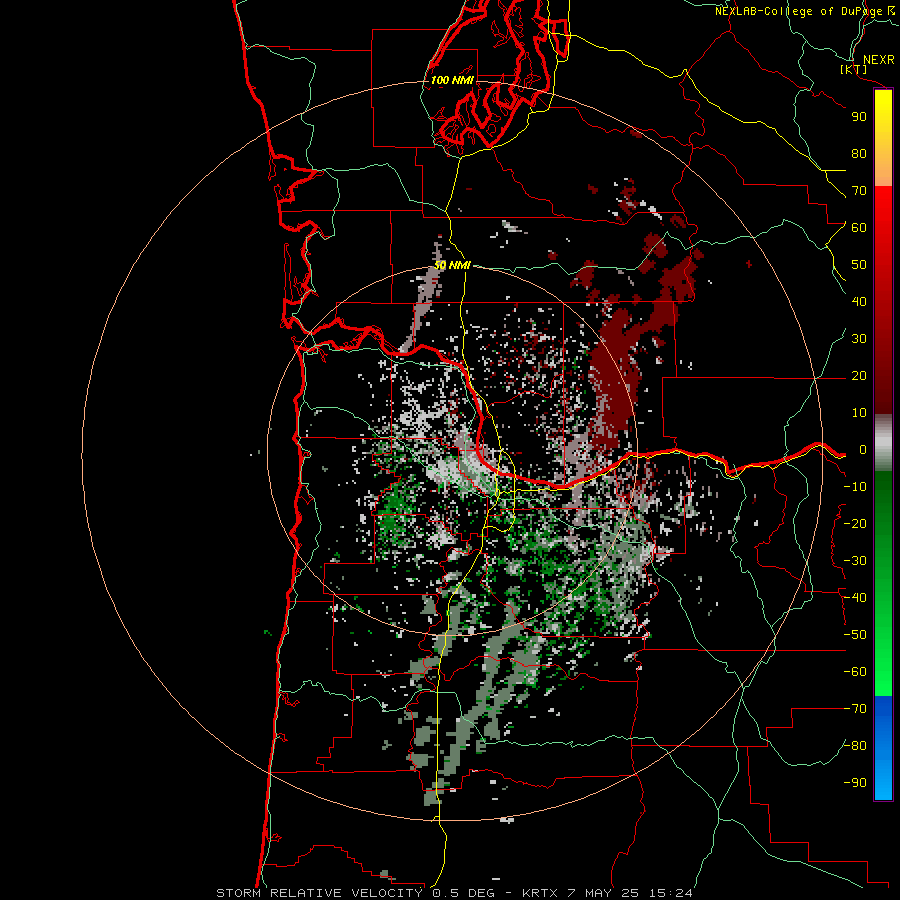
Task: Click the 20 value on the velocity scale
Action: [859, 375]
